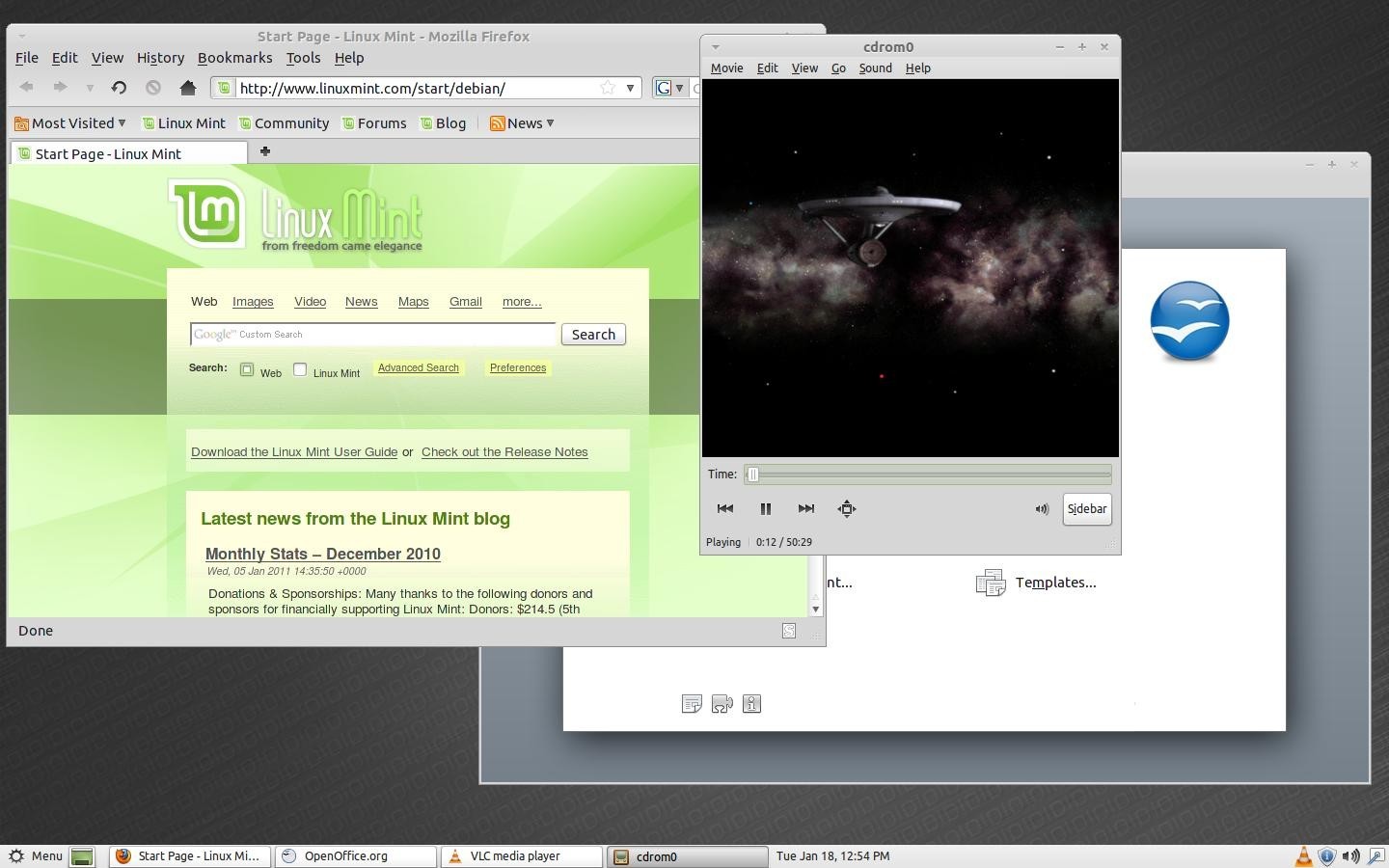Toggle the Web search checkbox

(247, 369)
